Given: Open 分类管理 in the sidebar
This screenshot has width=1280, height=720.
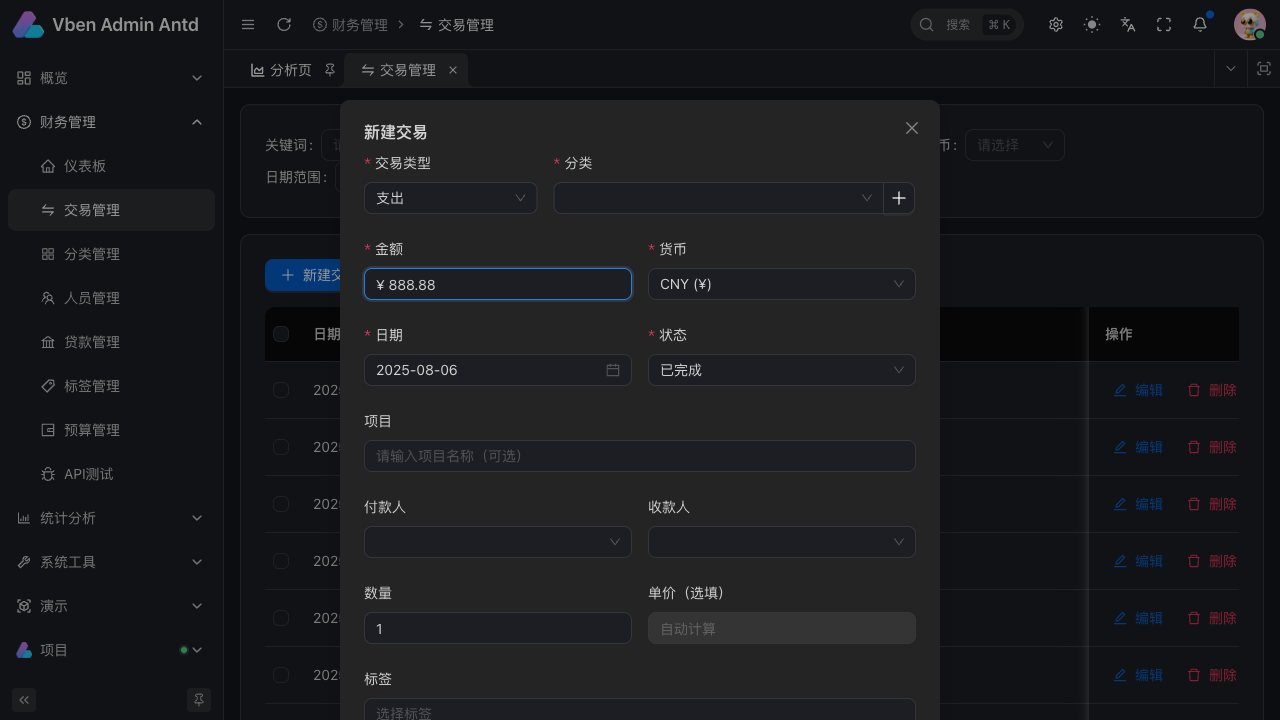Looking at the screenshot, I should (92, 254).
